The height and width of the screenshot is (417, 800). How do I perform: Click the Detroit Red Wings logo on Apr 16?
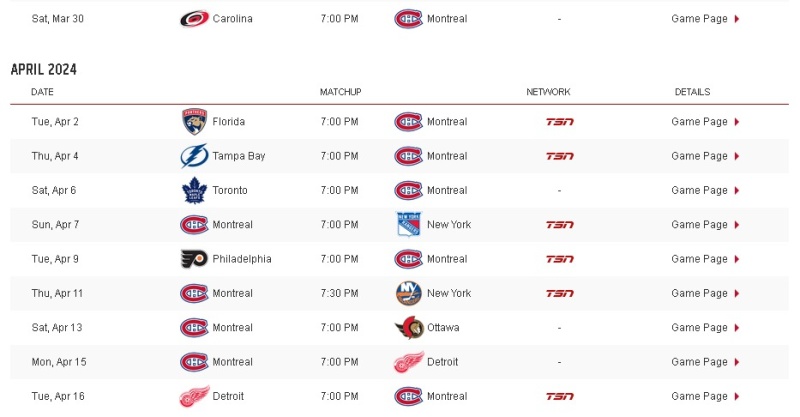coord(194,396)
